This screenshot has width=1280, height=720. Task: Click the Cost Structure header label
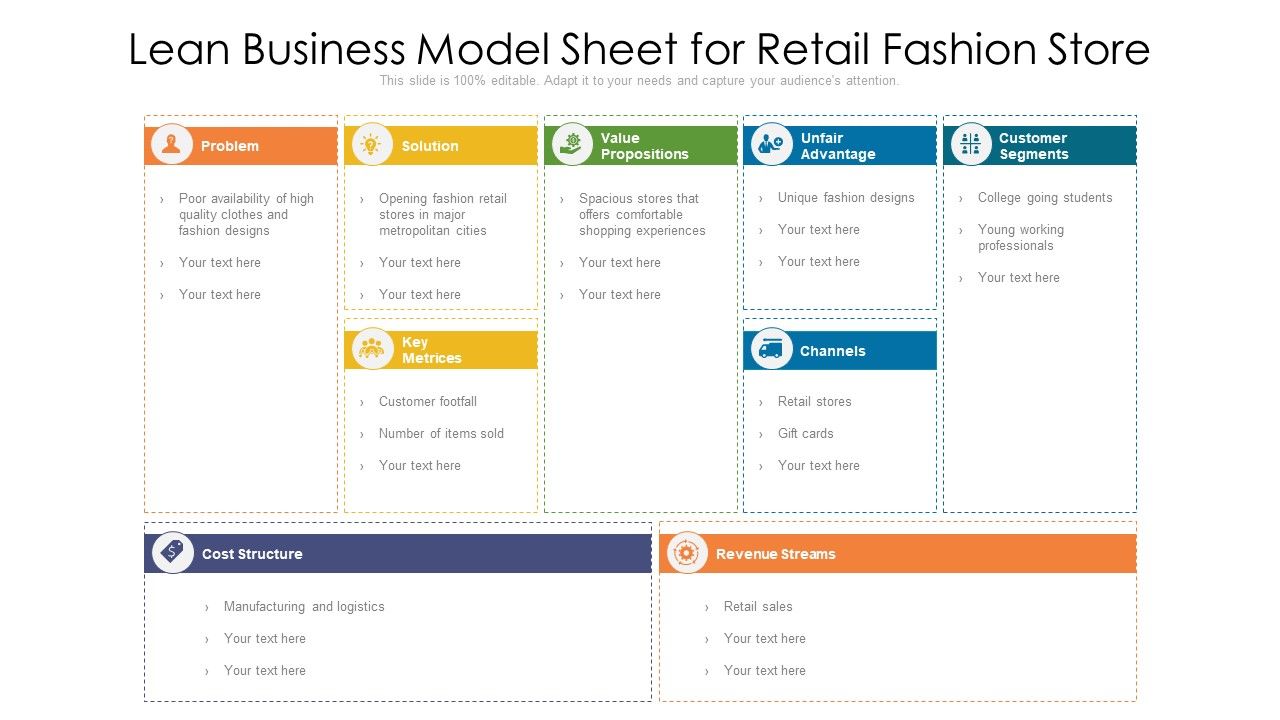point(252,554)
